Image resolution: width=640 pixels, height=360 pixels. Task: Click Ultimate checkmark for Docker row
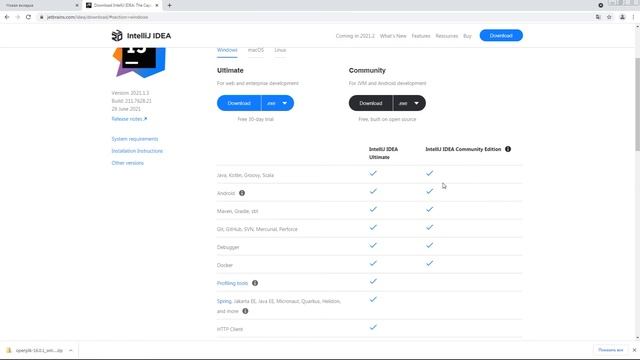coord(373,263)
